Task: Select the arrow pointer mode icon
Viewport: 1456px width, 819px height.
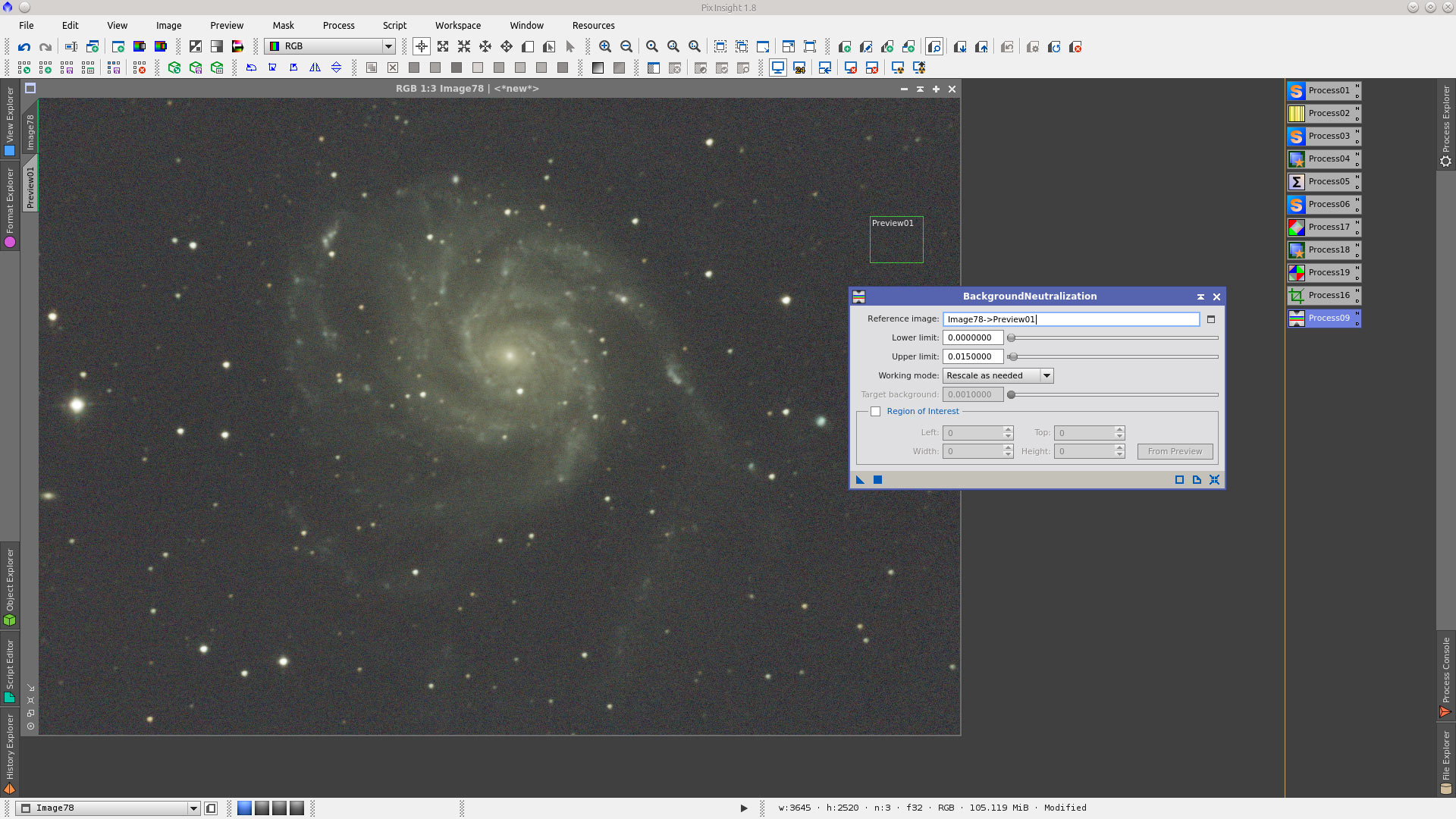Action: (x=571, y=46)
